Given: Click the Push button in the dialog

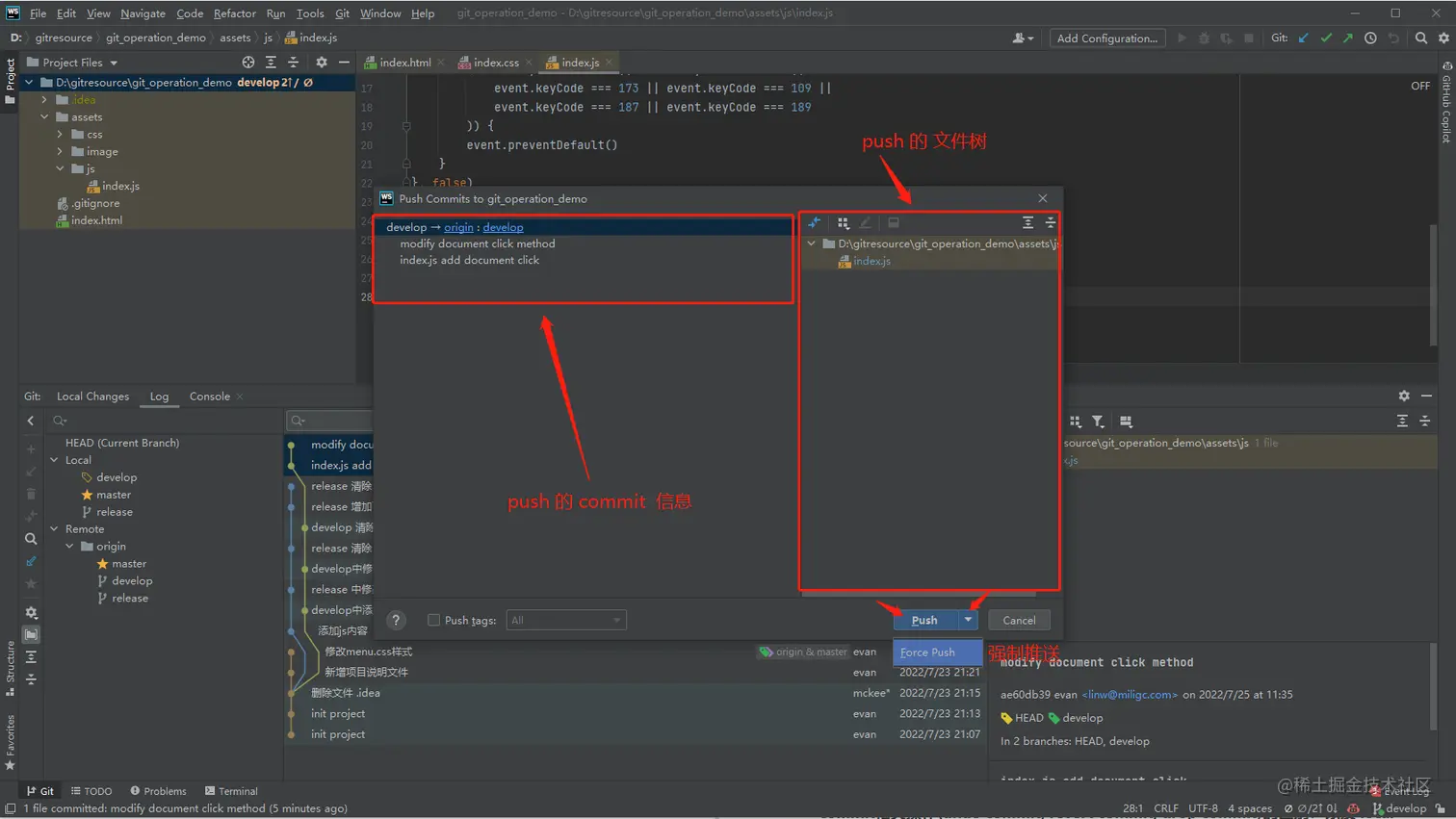Looking at the screenshot, I should 924,620.
